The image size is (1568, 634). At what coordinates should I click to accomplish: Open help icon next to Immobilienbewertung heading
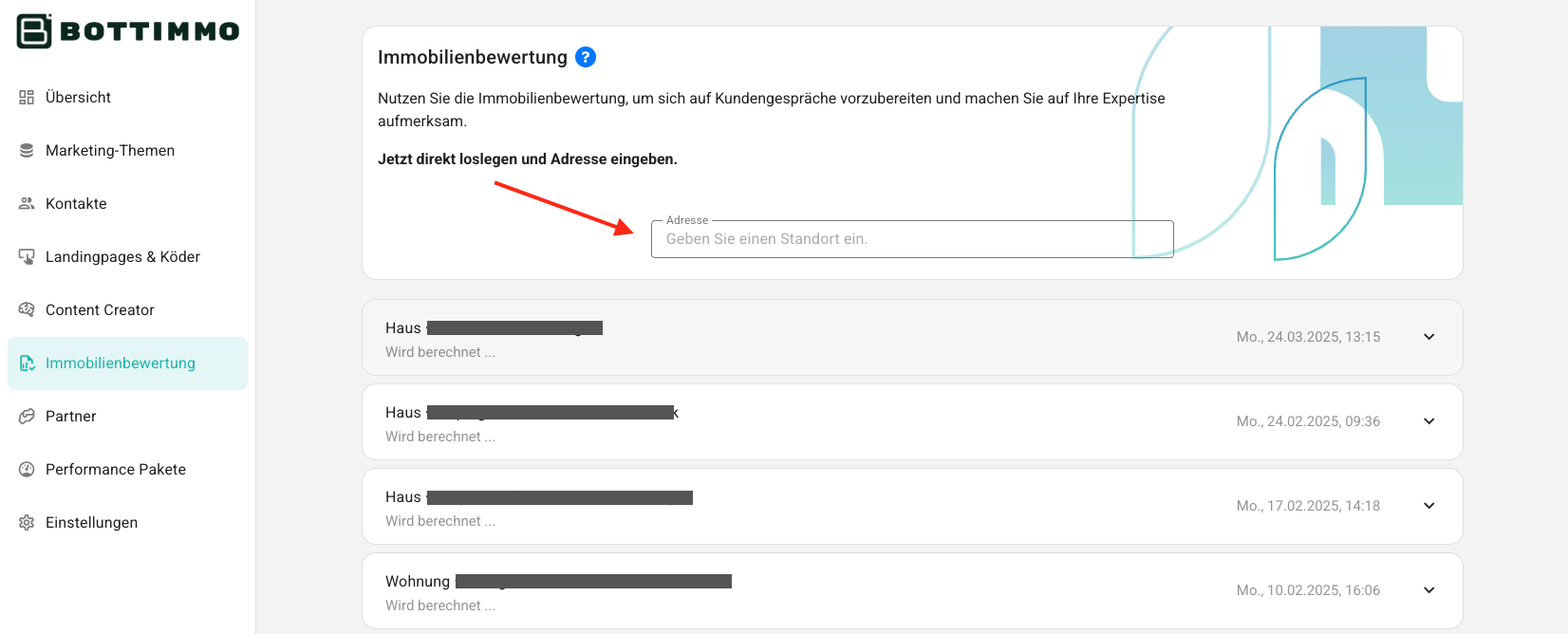click(586, 57)
